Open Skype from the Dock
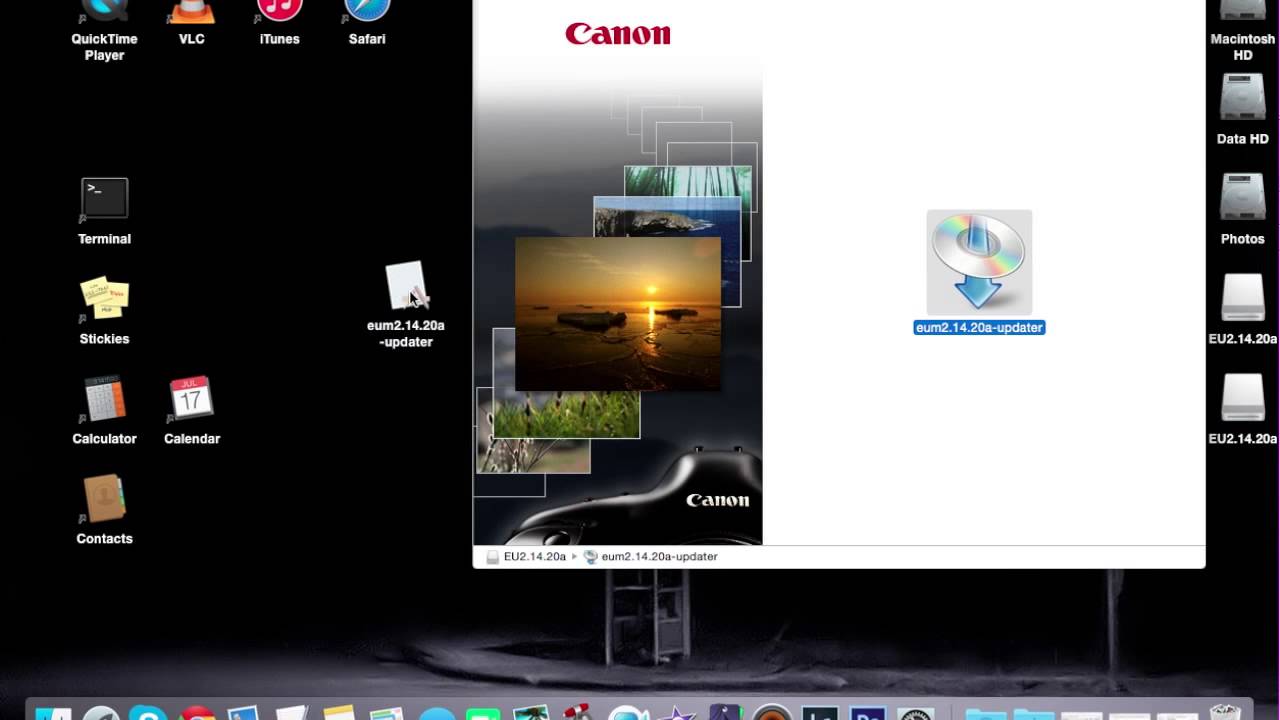 [149, 712]
